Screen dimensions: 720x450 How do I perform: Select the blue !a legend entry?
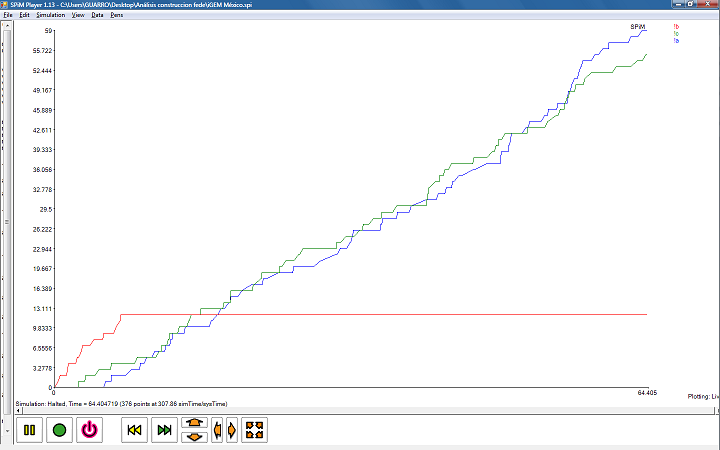[676, 40]
